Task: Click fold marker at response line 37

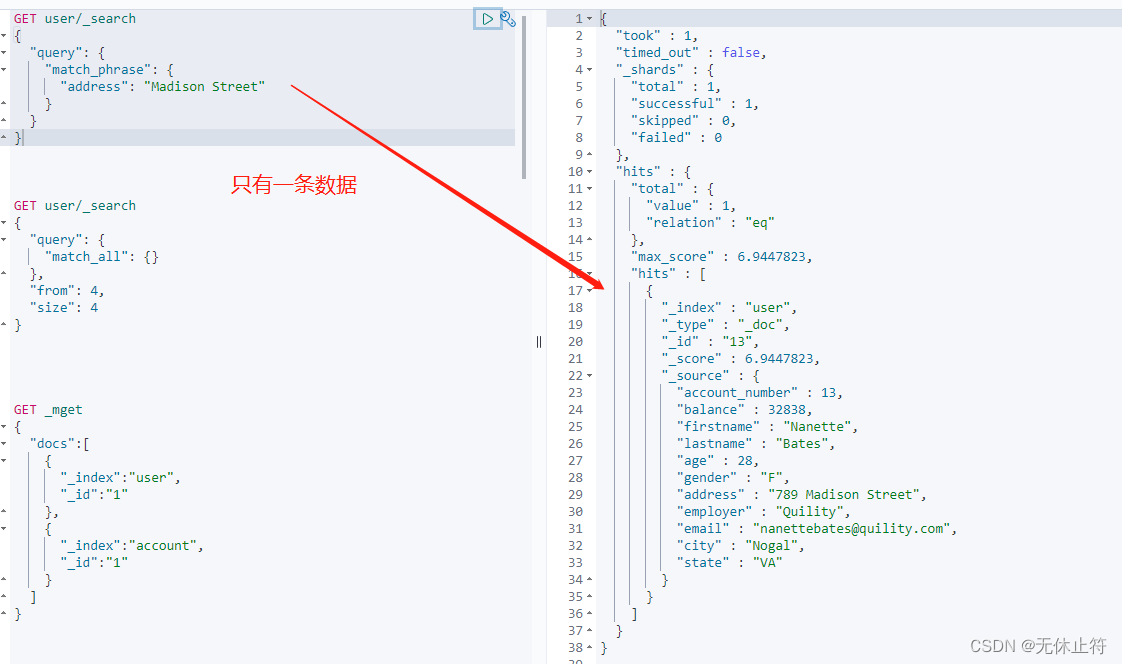Action: [x=590, y=631]
